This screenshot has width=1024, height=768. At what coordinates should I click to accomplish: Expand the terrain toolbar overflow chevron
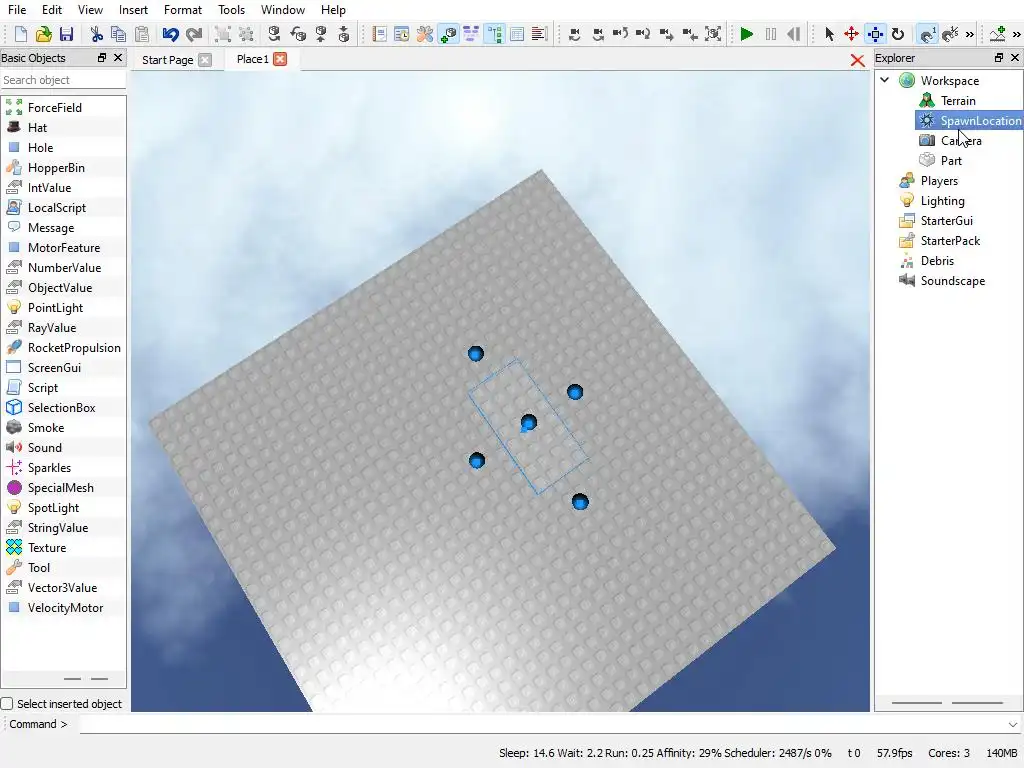coord(1016,34)
